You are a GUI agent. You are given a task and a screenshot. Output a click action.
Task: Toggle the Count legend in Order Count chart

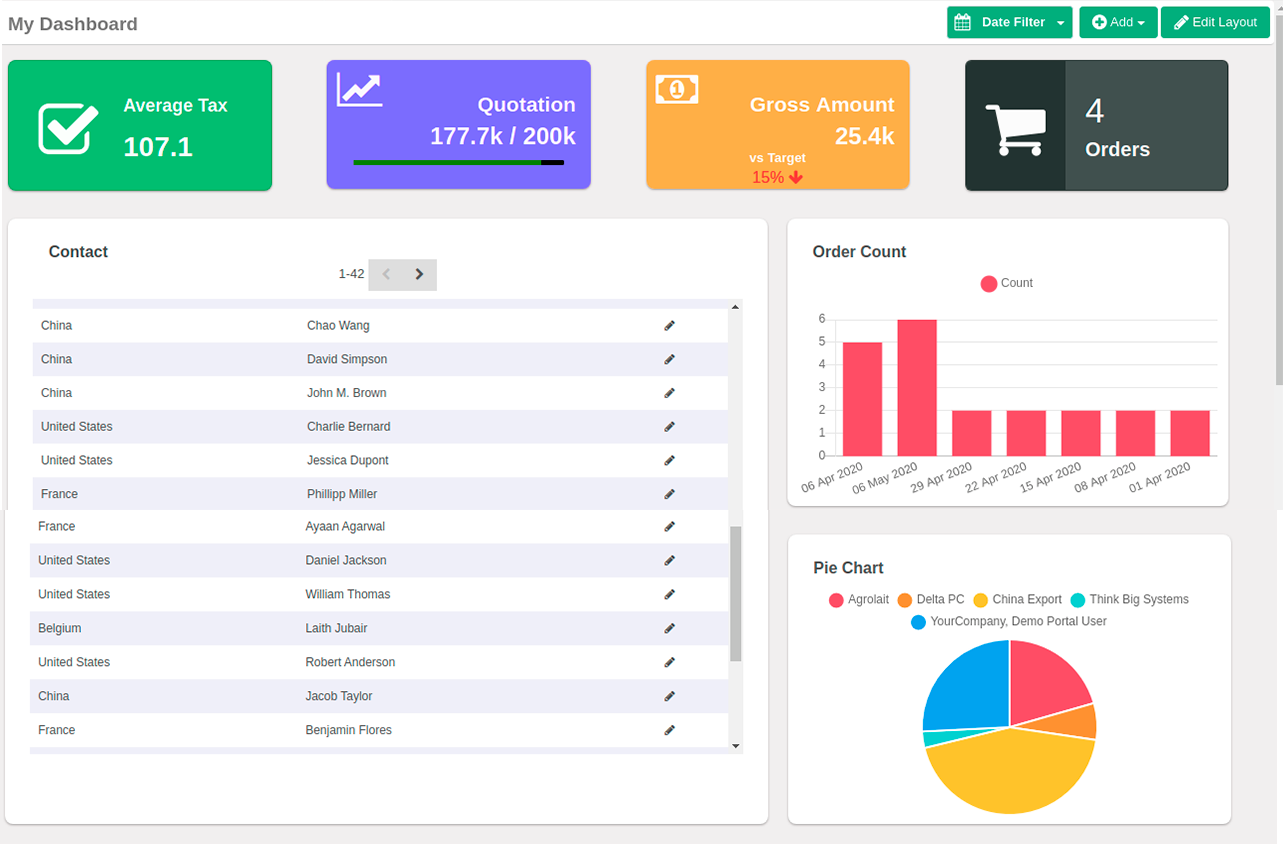(1006, 283)
